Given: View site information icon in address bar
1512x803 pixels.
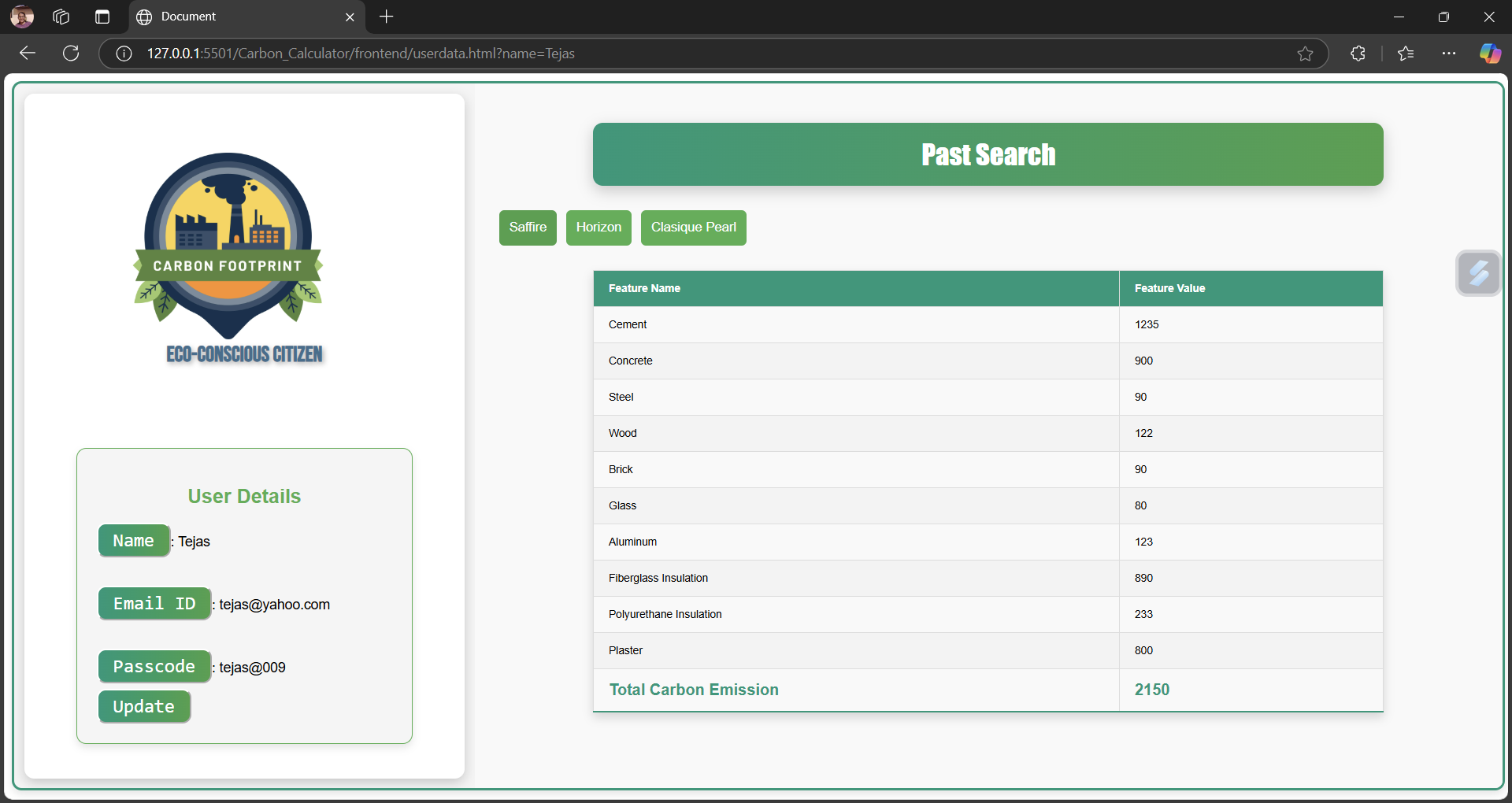Looking at the screenshot, I should click(124, 54).
